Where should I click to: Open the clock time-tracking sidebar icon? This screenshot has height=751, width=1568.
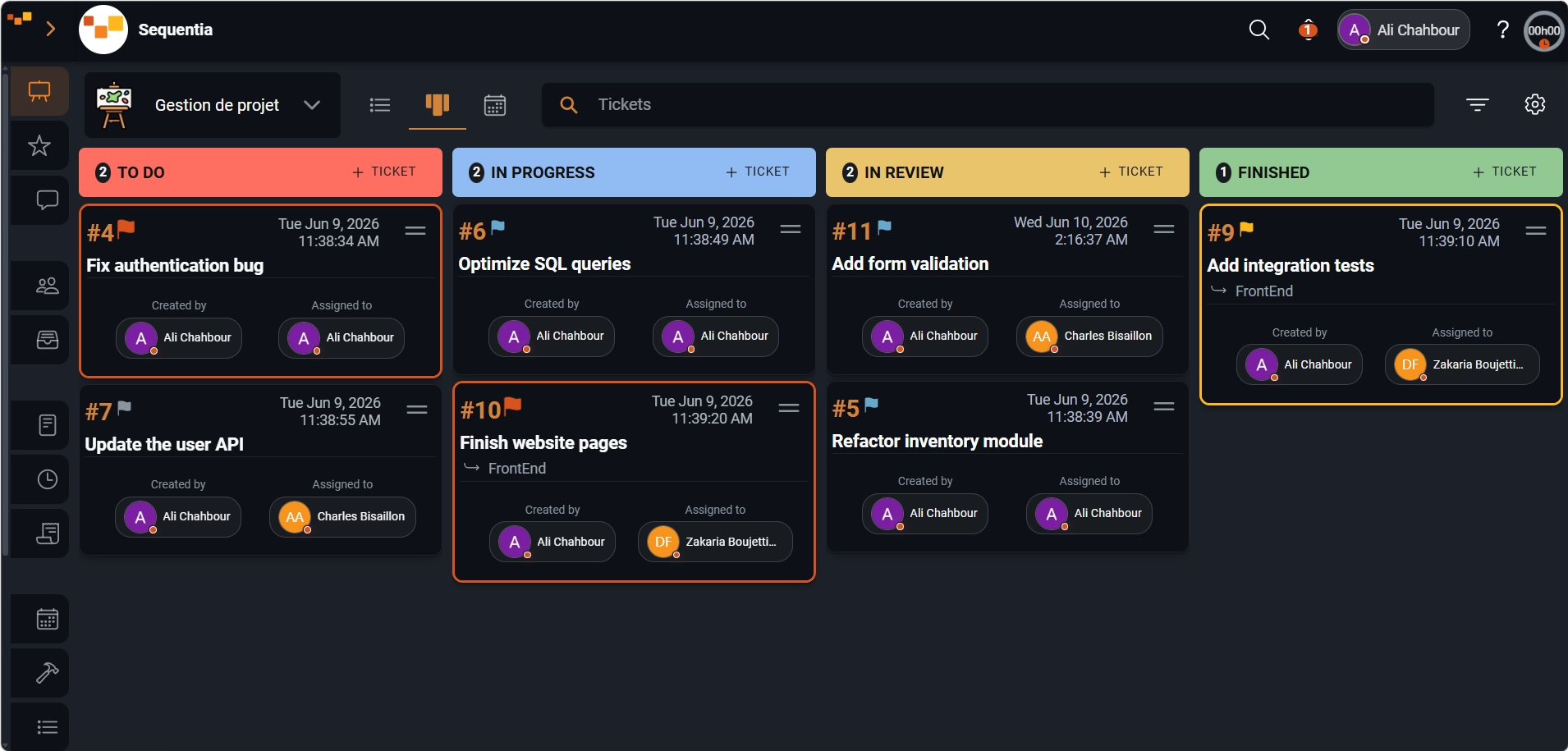pos(47,479)
